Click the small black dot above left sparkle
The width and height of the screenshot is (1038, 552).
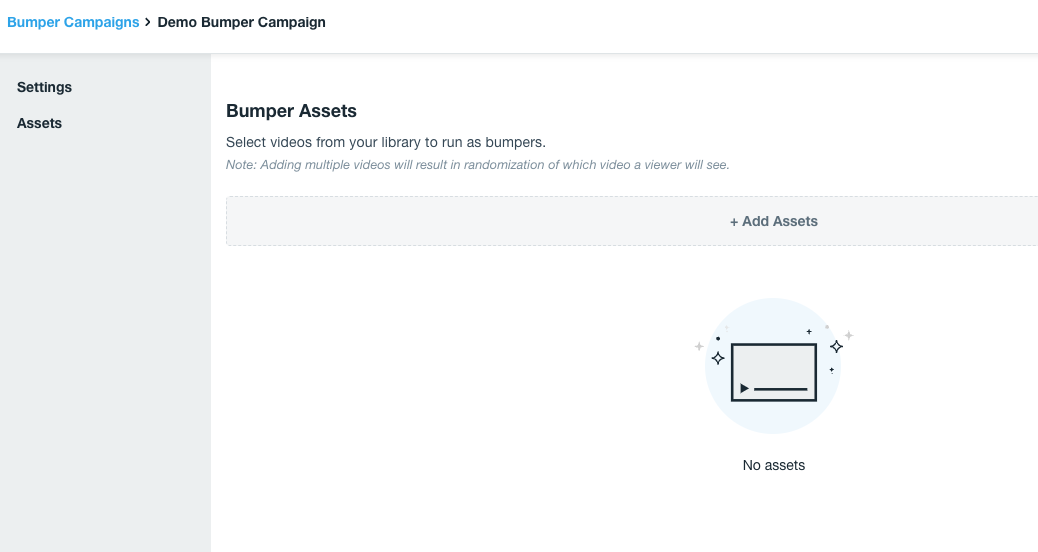(x=718, y=338)
